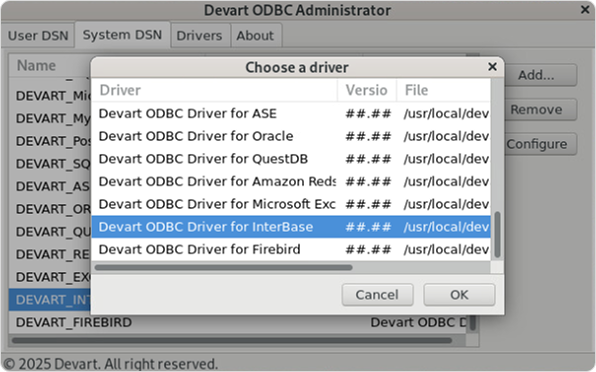Select Devart ODBC Driver for InterBase
Image resolution: width=596 pixels, height=372 pixels.
[x=291, y=227]
